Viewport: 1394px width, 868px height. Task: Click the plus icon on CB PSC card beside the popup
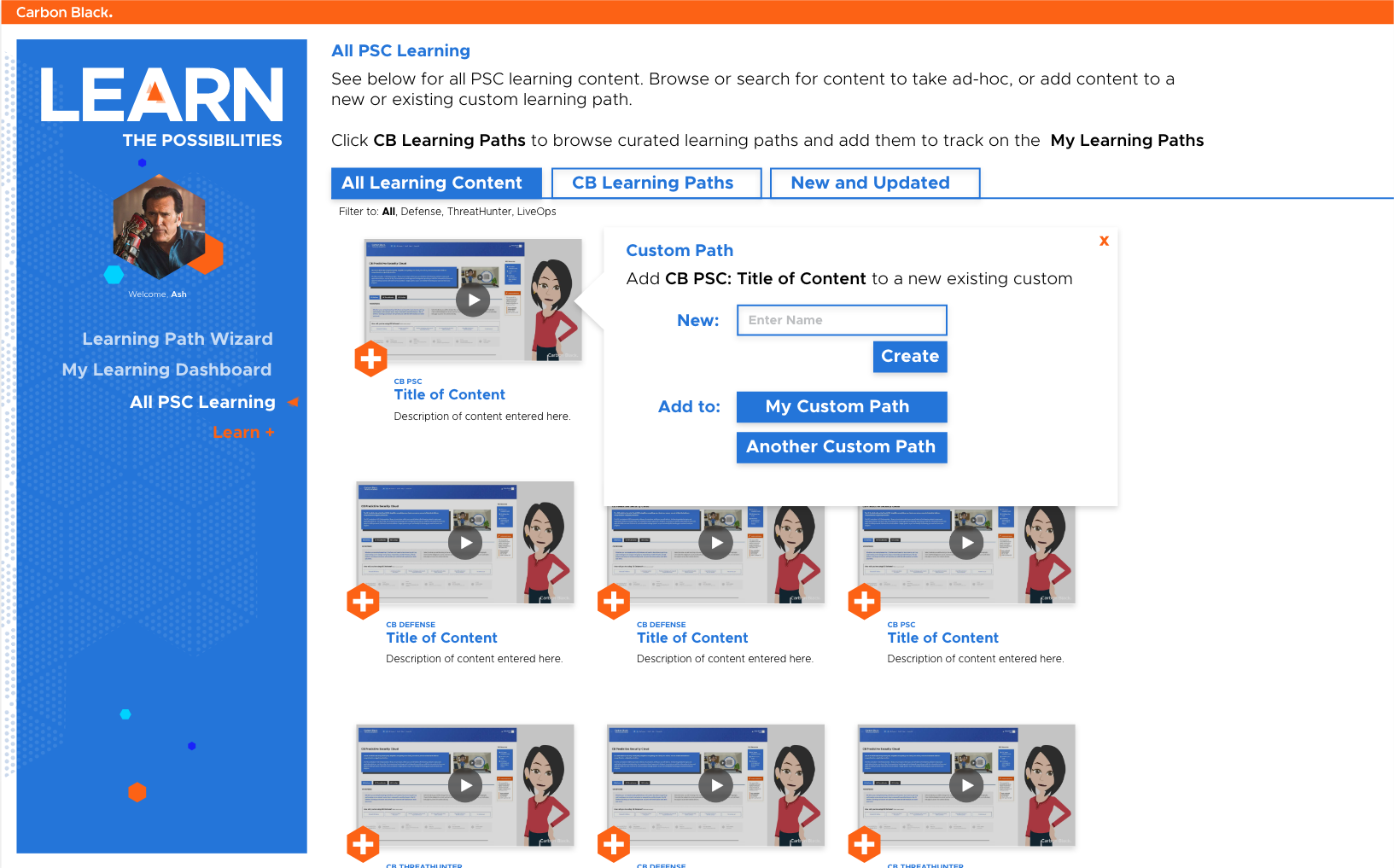coord(370,359)
